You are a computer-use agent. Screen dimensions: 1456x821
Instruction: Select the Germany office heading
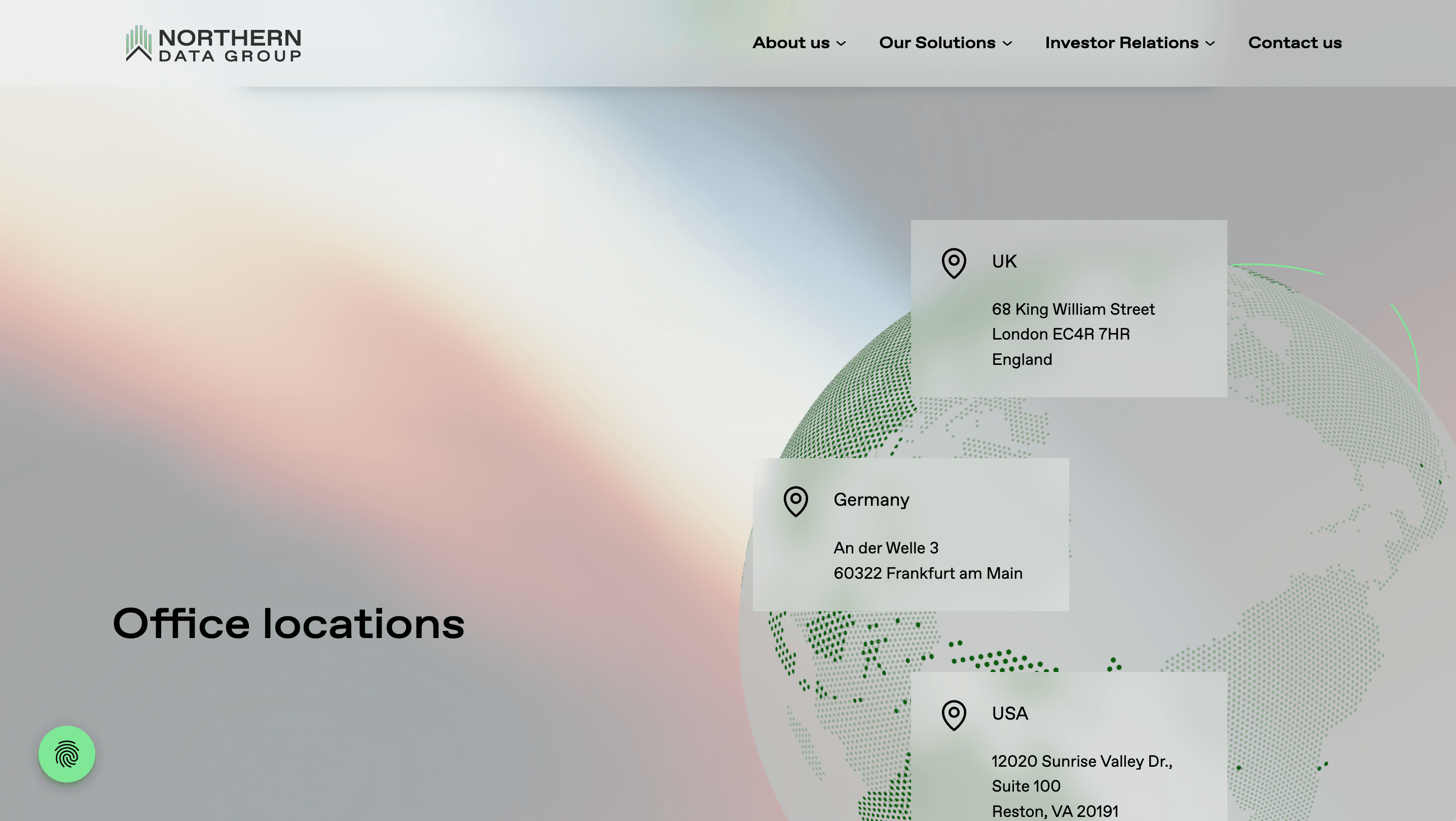(x=871, y=500)
